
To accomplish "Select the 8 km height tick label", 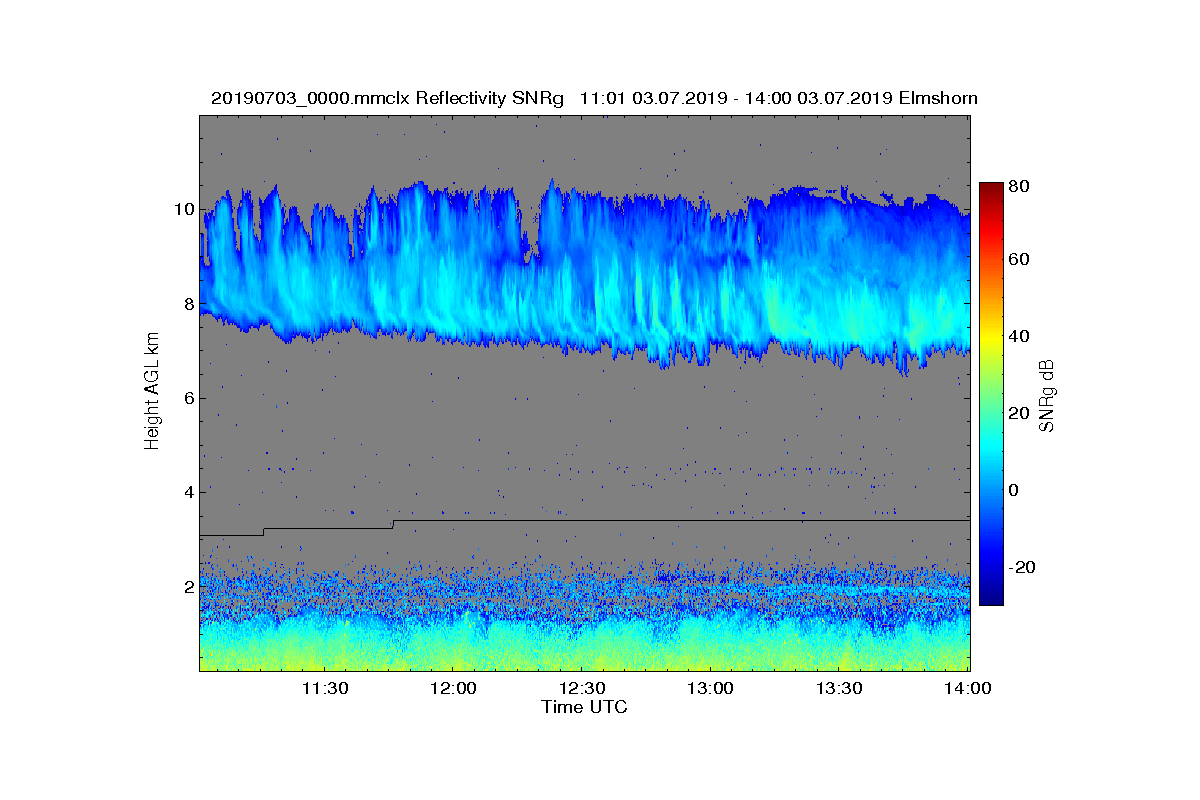I will tap(189, 304).
